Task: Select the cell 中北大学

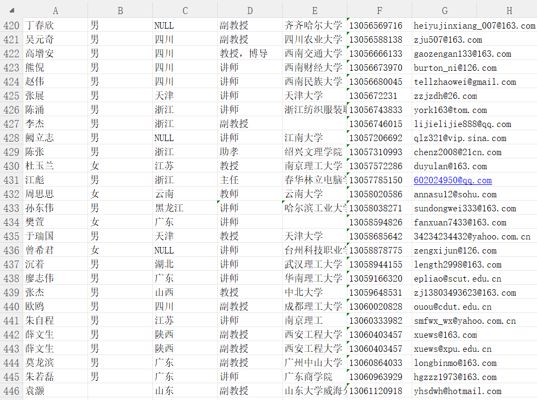Action: tap(304, 292)
